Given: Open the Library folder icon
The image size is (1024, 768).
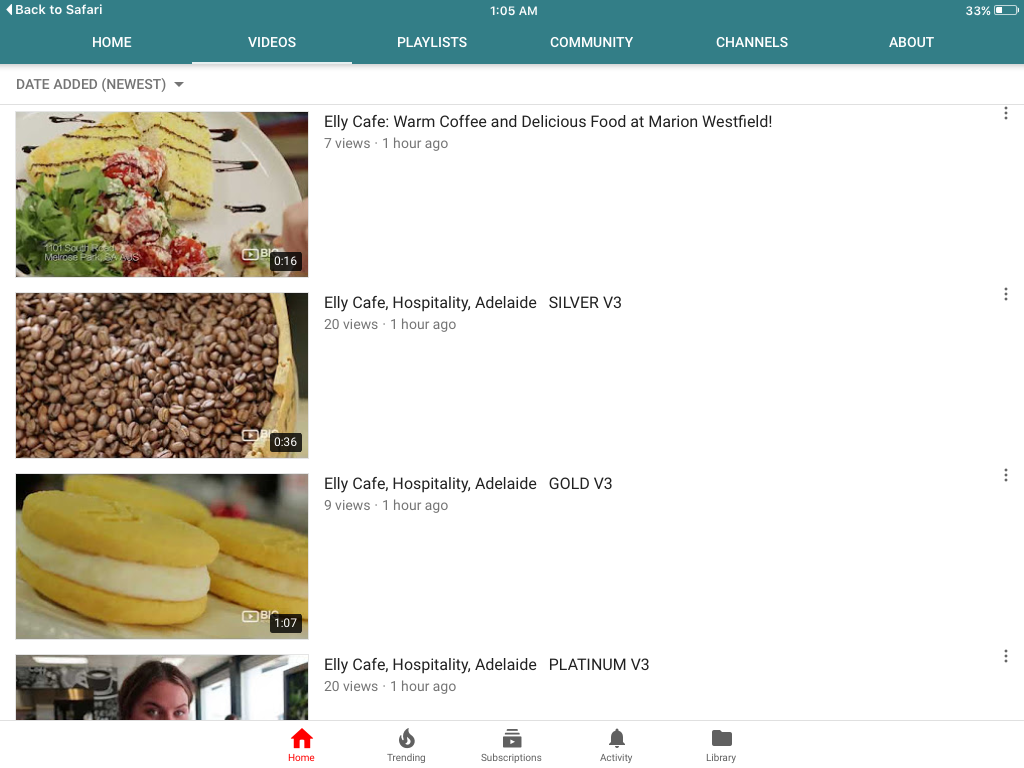Looking at the screenshot, I should [721, 738].
